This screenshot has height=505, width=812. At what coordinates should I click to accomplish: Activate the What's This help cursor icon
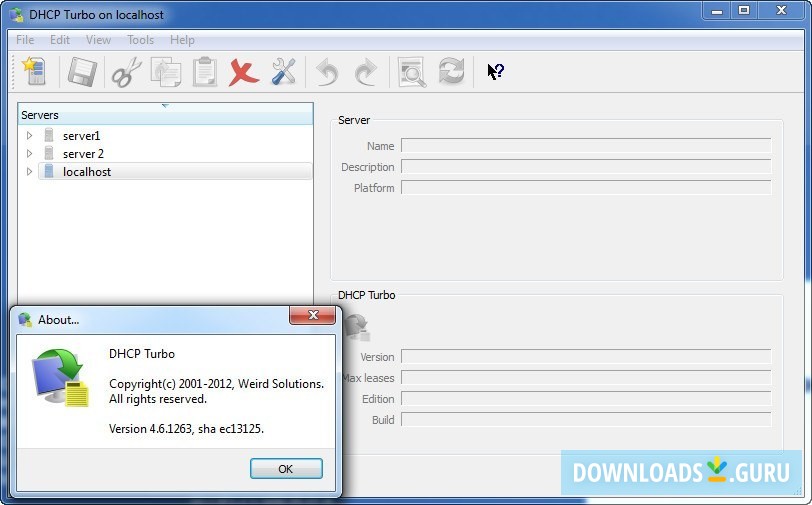pyautogui.click(x=495, y=71)
